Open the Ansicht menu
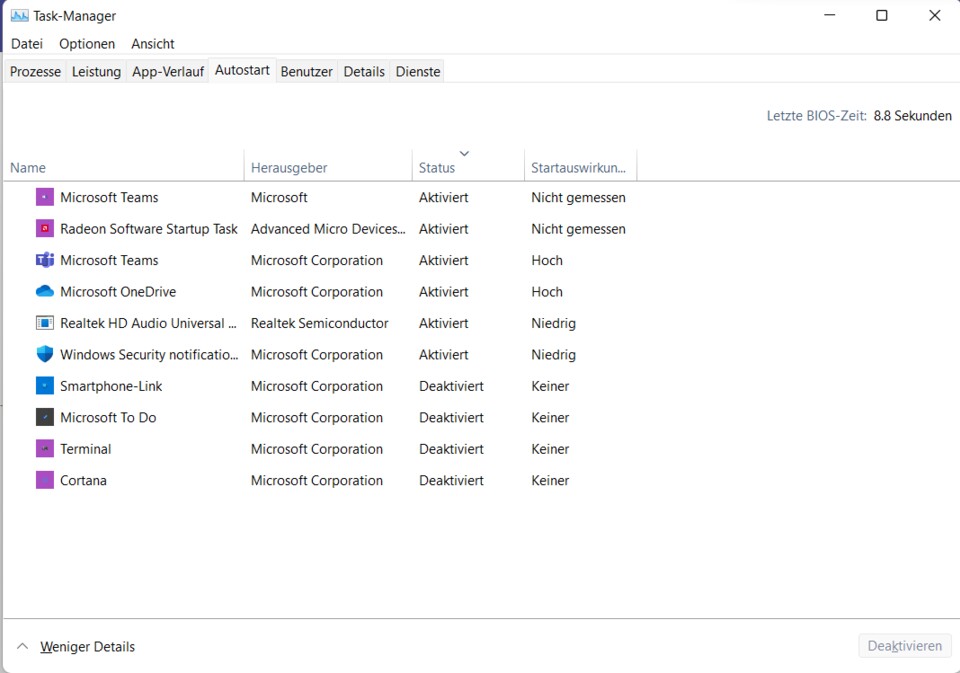Image resolution: width=960 pixels, height=673 pixels. tap(153, 44)
